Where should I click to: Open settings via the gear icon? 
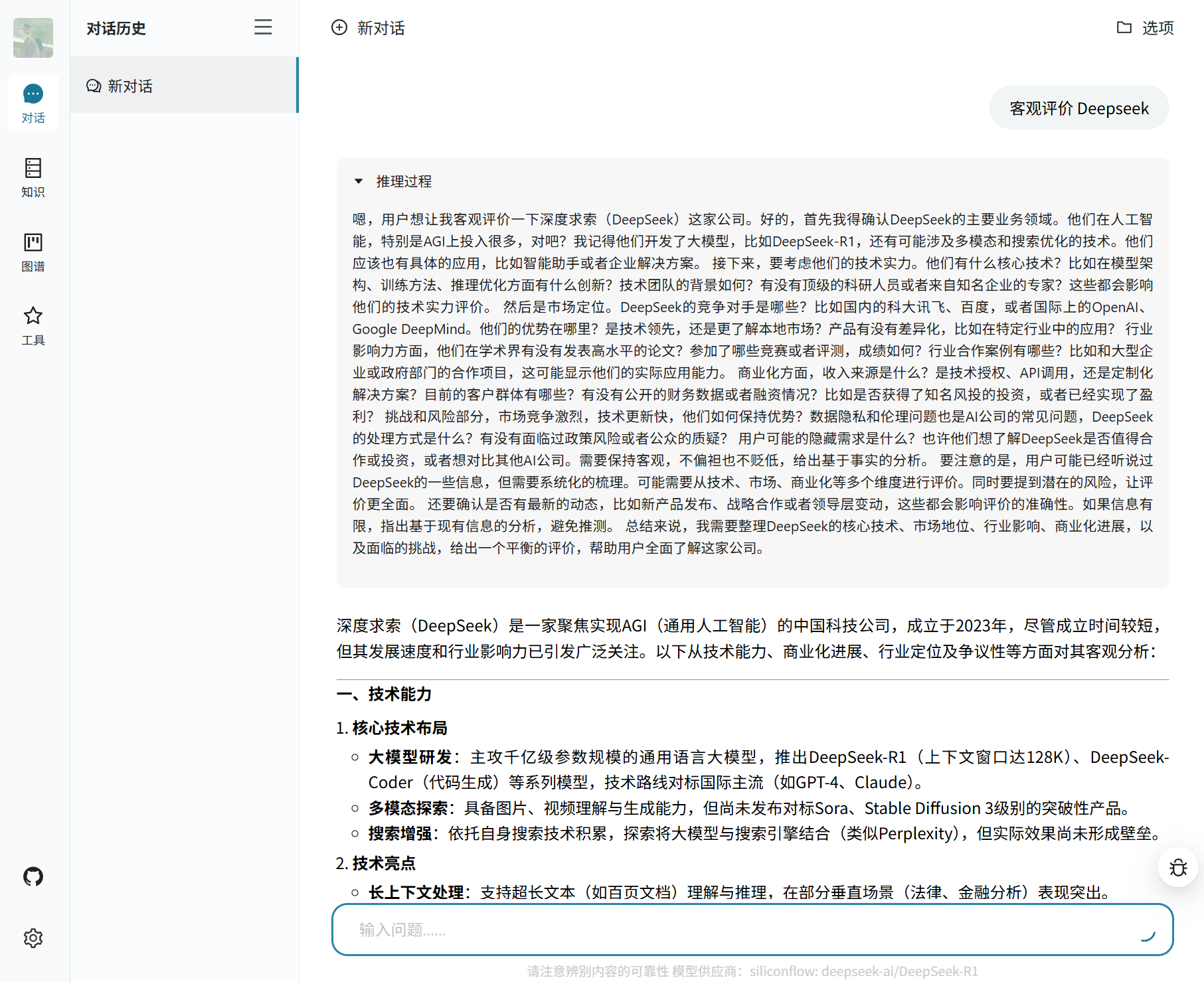pyautogui.click(x=33, y=938)
